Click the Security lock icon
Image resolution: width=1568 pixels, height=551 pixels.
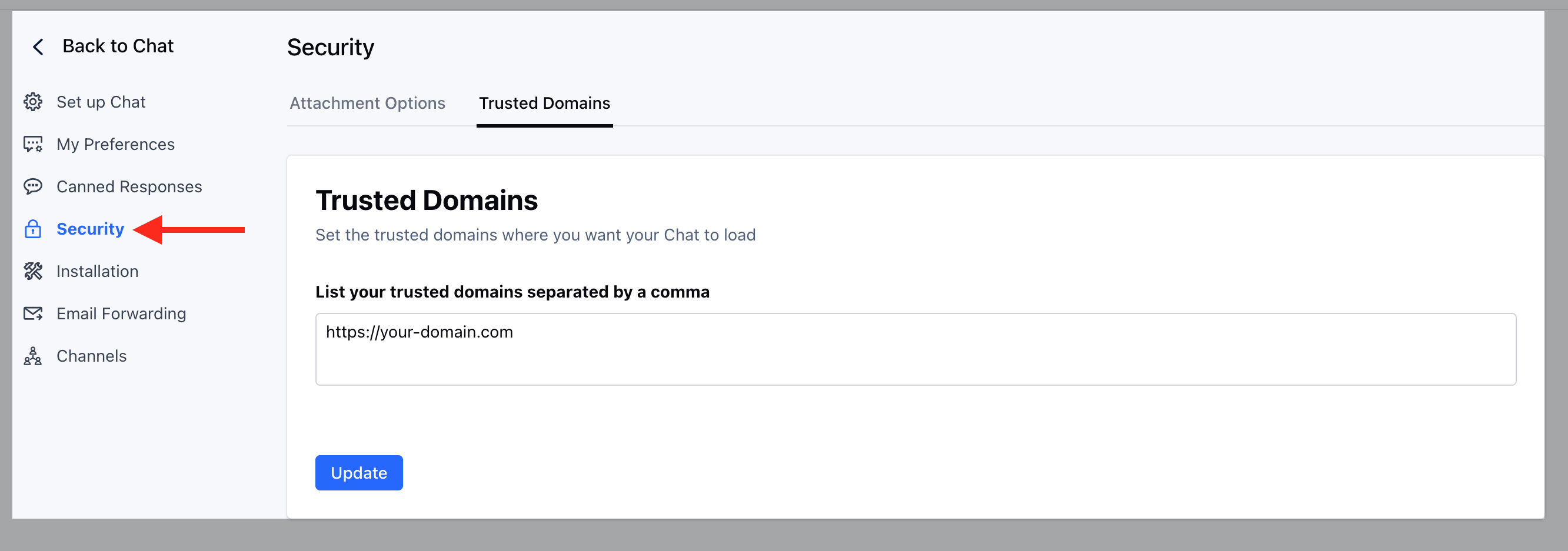point(33,229)
